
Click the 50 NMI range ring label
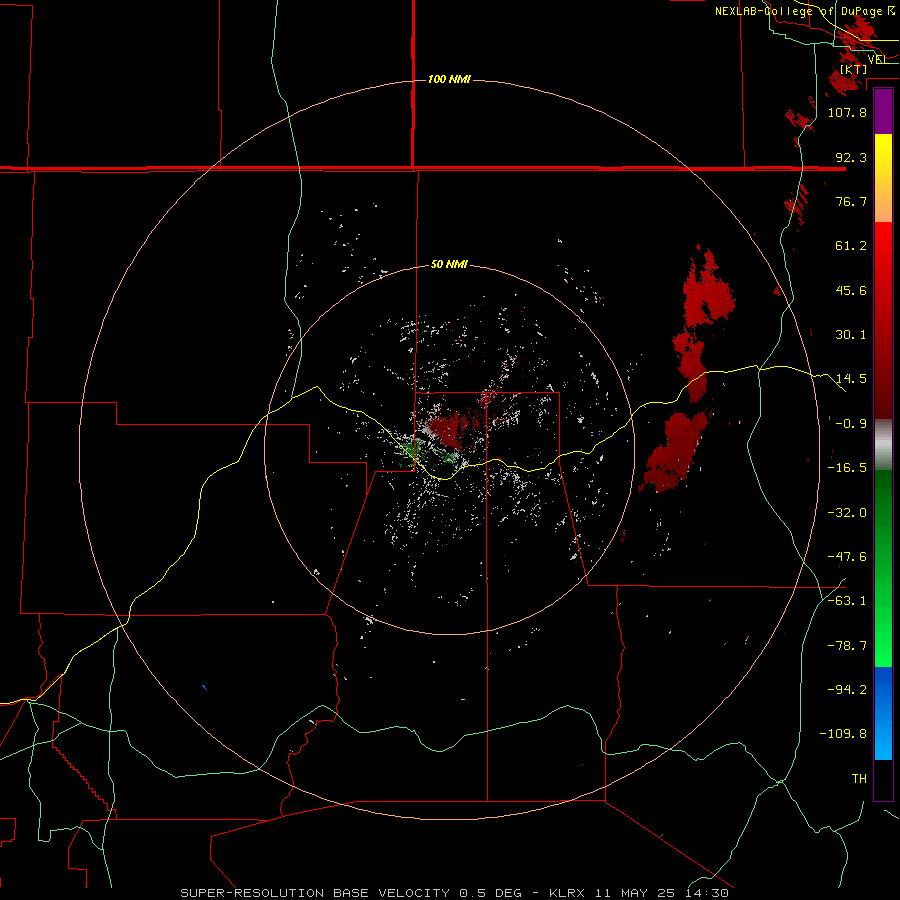click(449, 265)
